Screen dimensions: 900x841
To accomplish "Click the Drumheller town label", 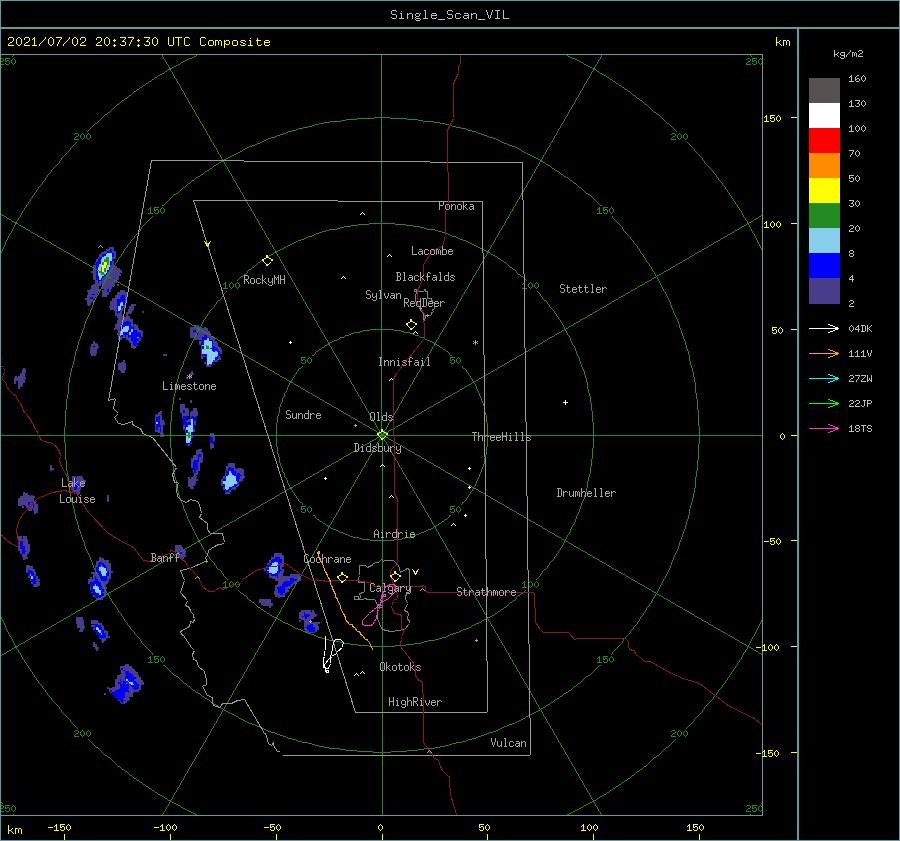I will coord(586,493).
